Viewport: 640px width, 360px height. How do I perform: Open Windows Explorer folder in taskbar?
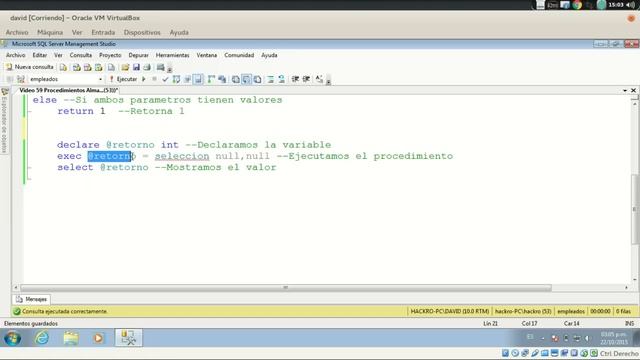pos(71,338)
